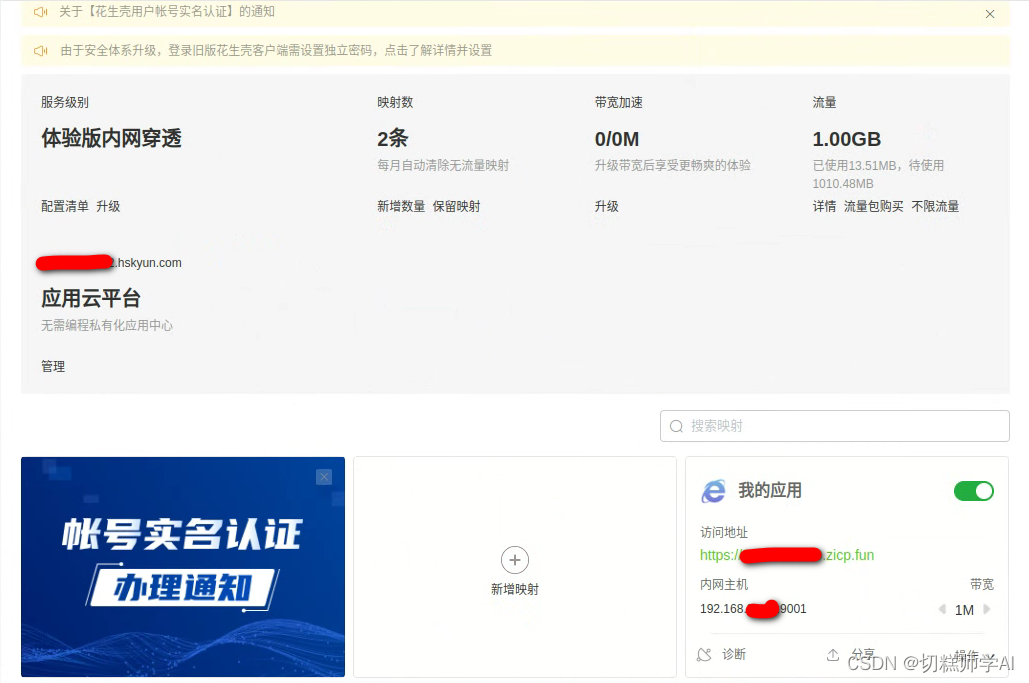Click 分享 on 我的应用 card
Viewport: 1029px width, 683px height.
coord(851,654)
